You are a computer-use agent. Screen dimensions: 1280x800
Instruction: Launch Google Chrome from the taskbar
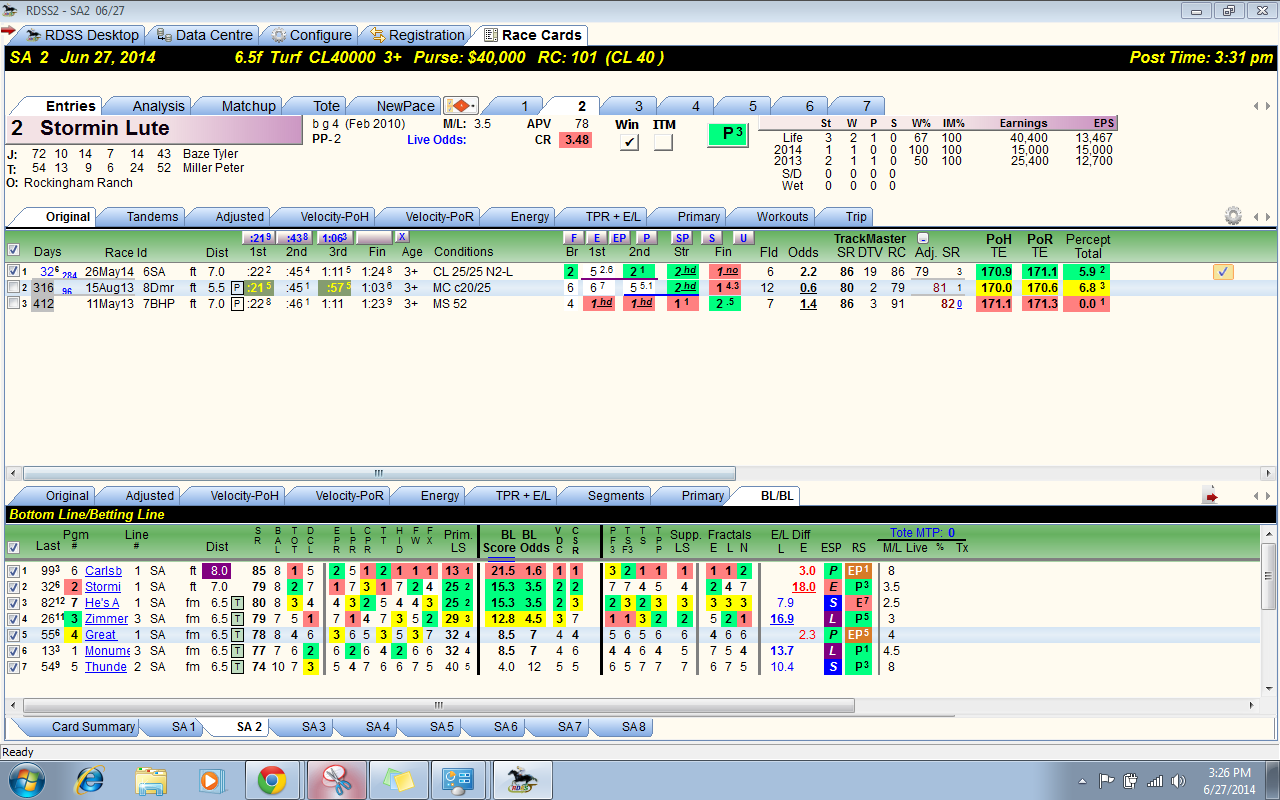[271, 780]
